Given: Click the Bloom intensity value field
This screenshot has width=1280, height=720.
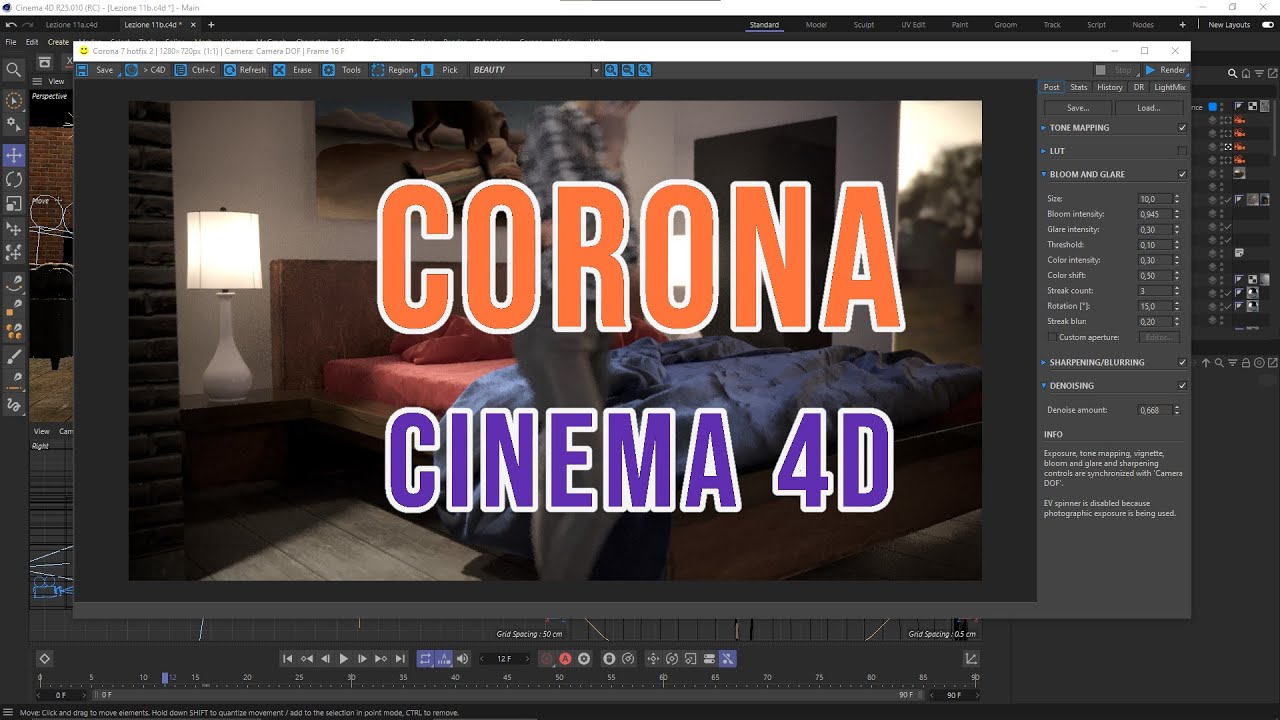Looking at the screenshot, I should coord(1154,214).
